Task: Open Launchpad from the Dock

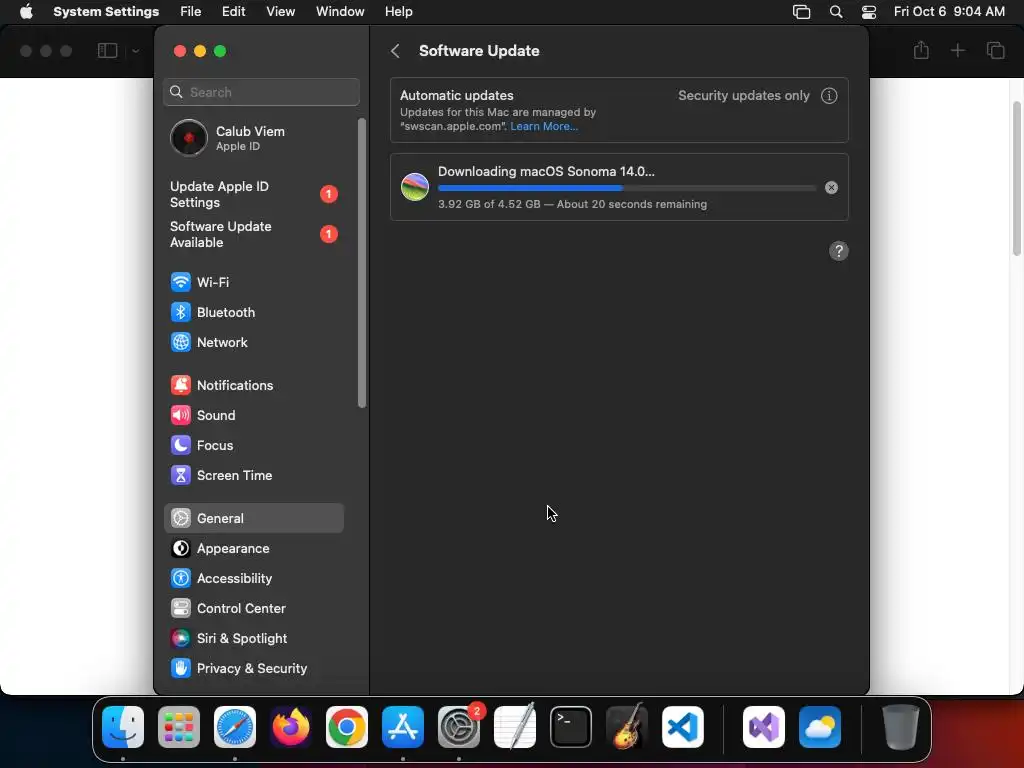Action: pos(179,727)
